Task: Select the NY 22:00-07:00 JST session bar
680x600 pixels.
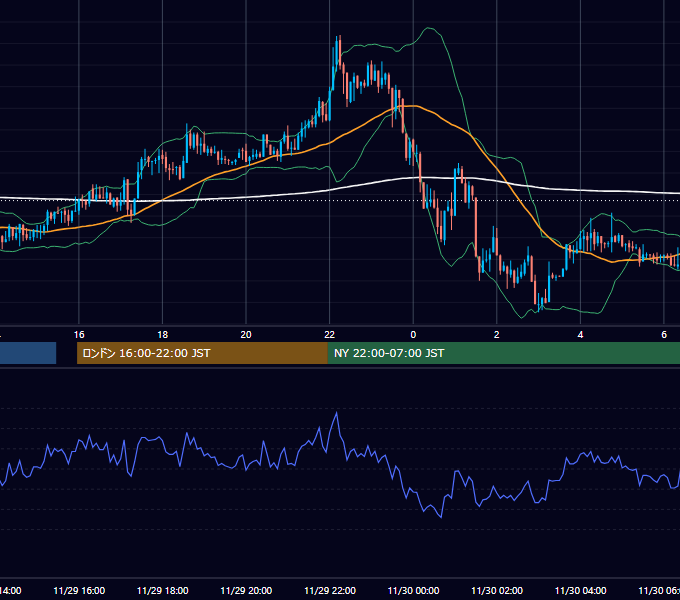Action: tap(503, 353)
